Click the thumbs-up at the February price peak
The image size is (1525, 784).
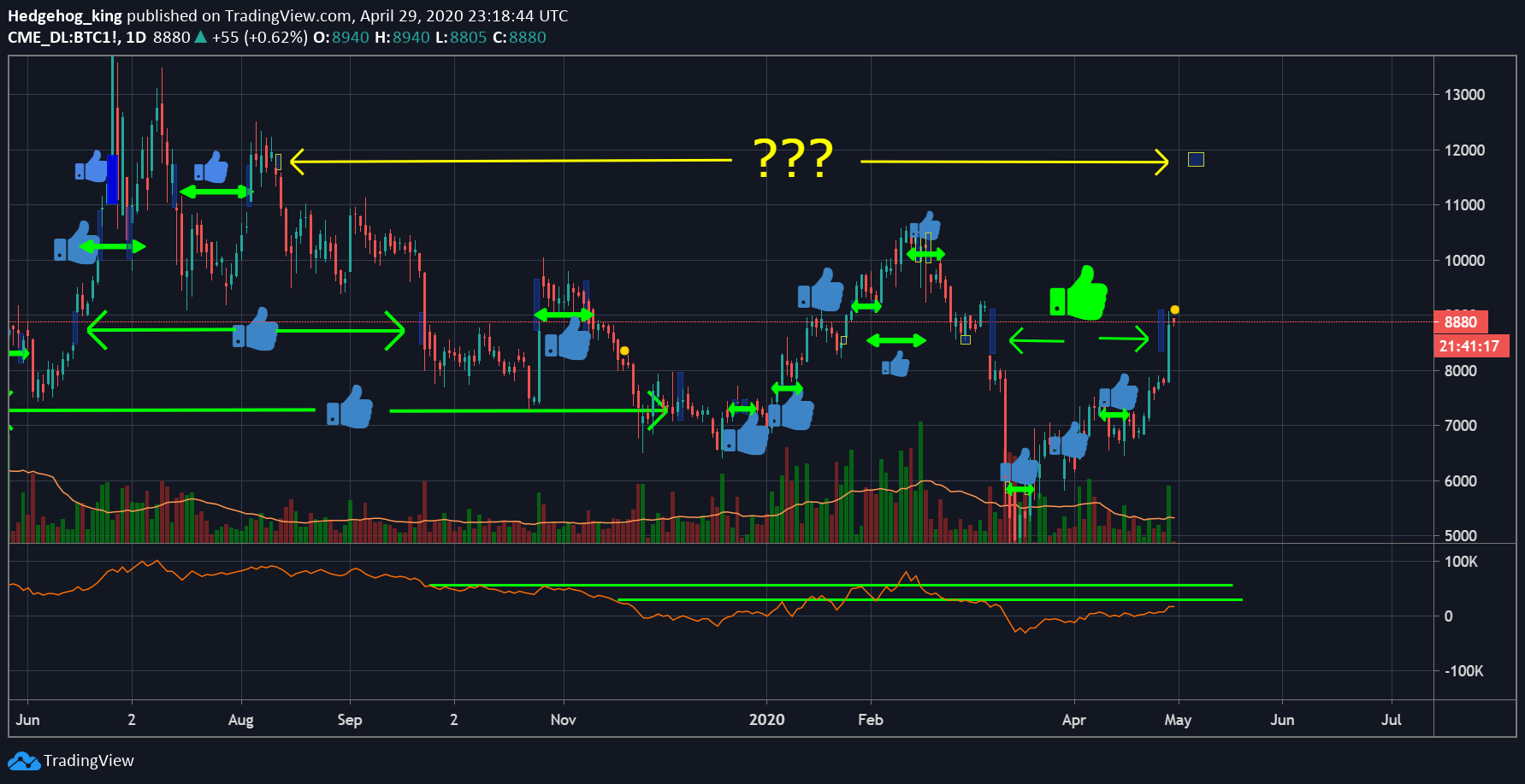[x=925, y=227]
